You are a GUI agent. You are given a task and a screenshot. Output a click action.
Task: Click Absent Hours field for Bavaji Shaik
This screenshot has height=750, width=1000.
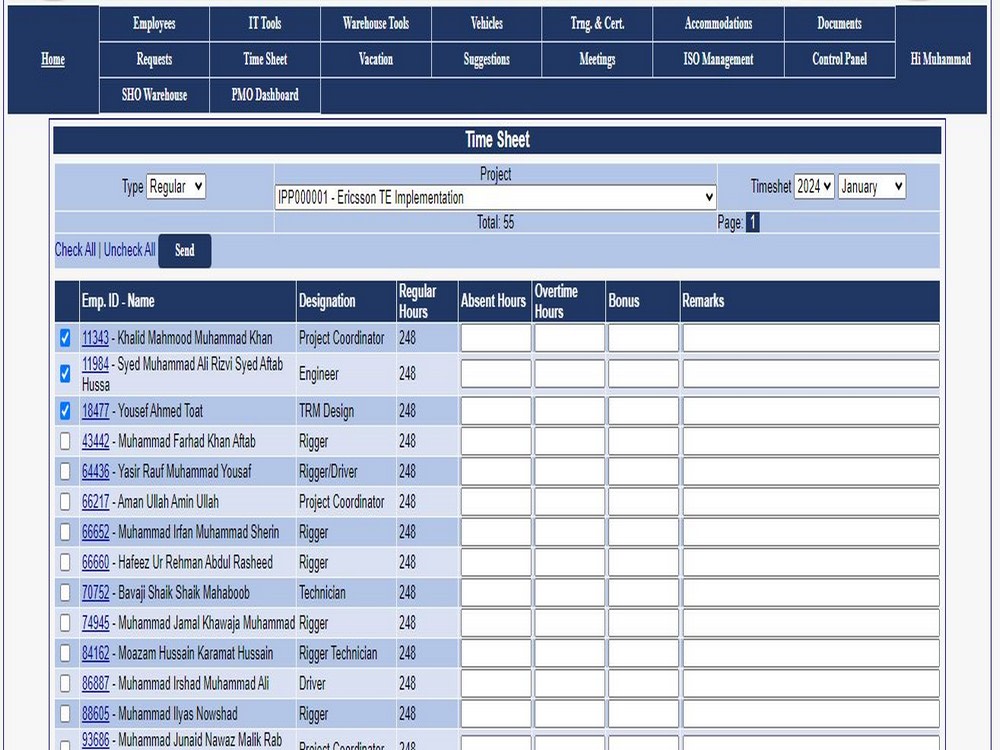point(496,592)
